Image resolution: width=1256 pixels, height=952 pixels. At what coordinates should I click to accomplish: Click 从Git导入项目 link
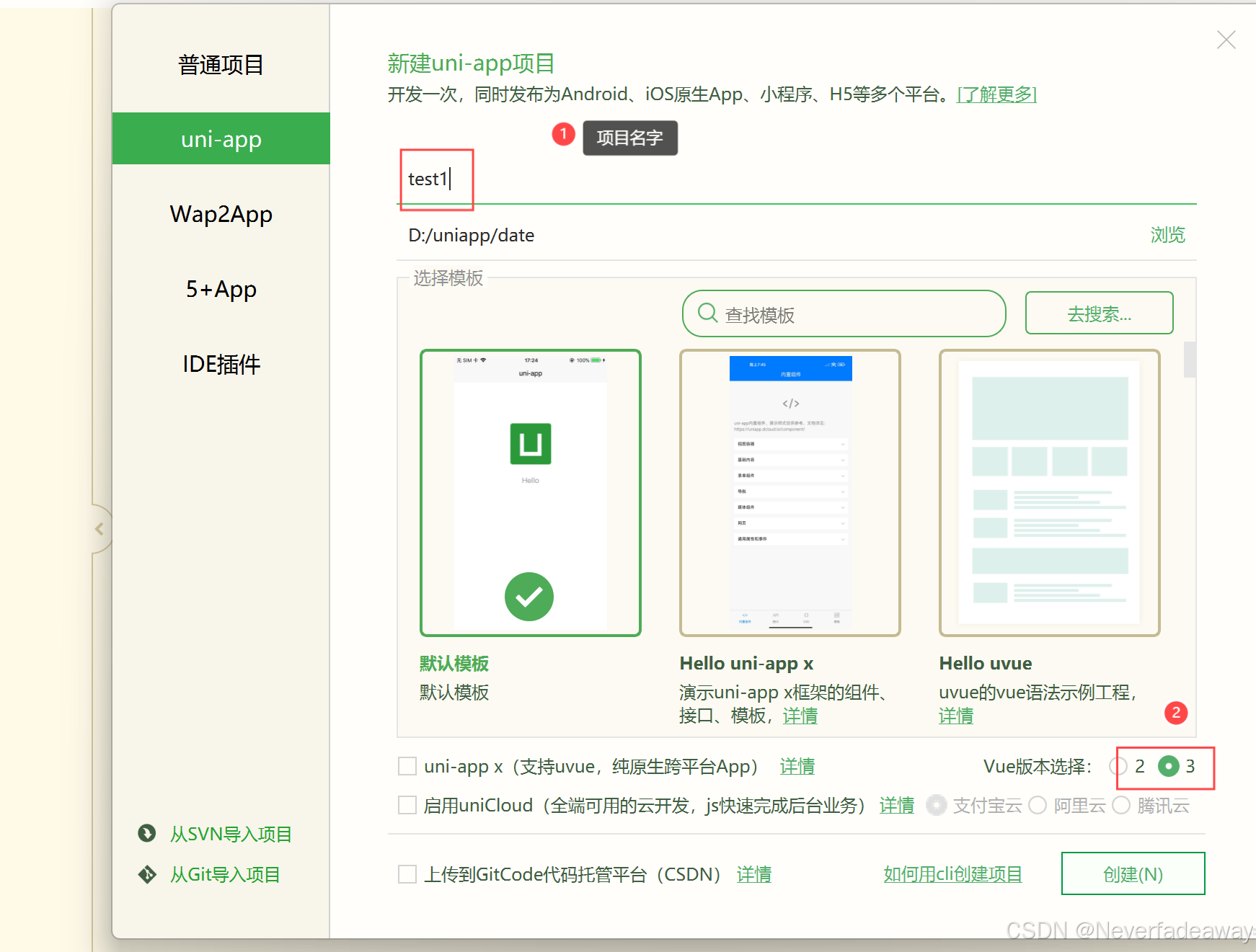(225, 874)
